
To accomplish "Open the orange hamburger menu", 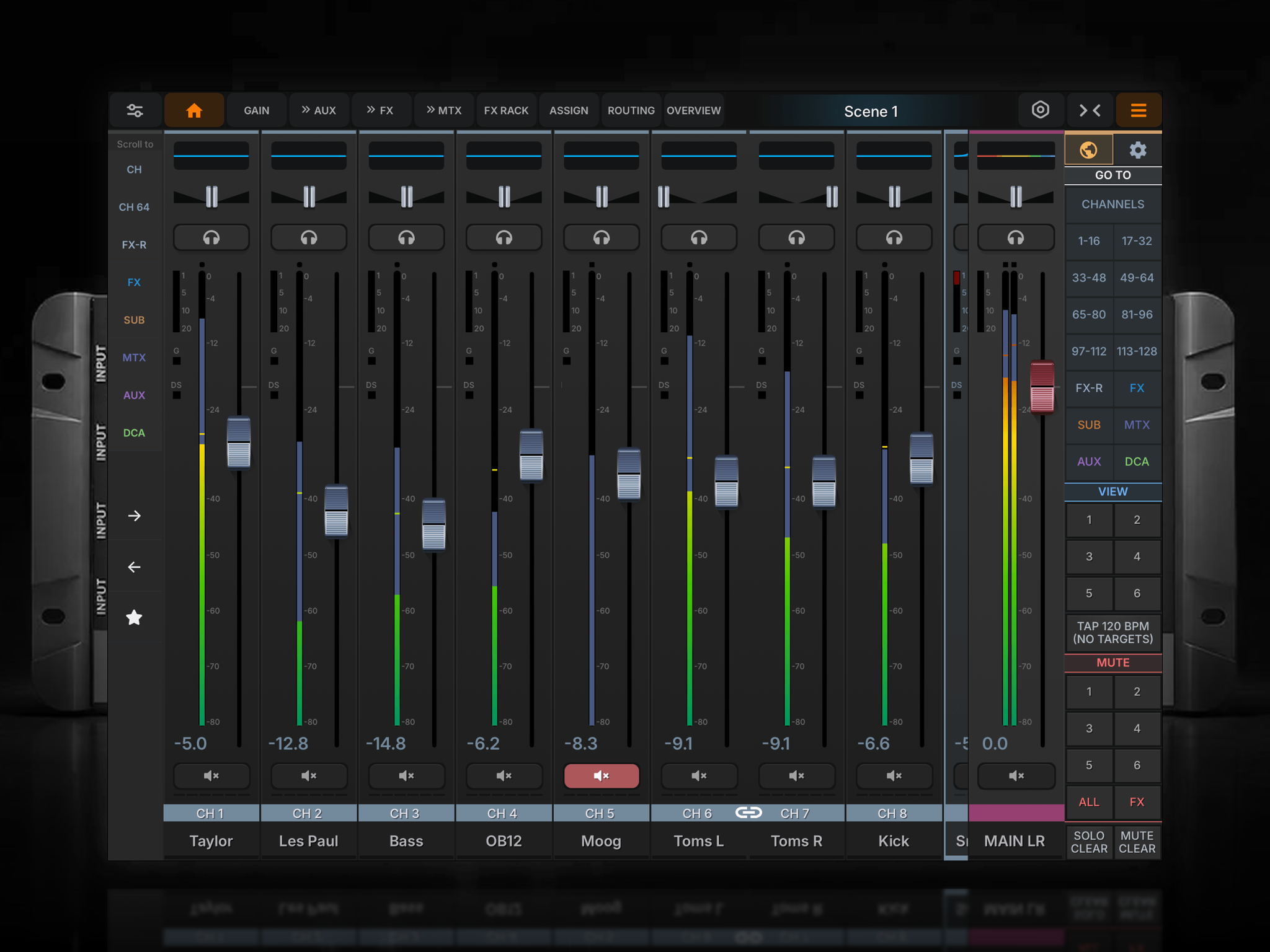I will 1138,110.
